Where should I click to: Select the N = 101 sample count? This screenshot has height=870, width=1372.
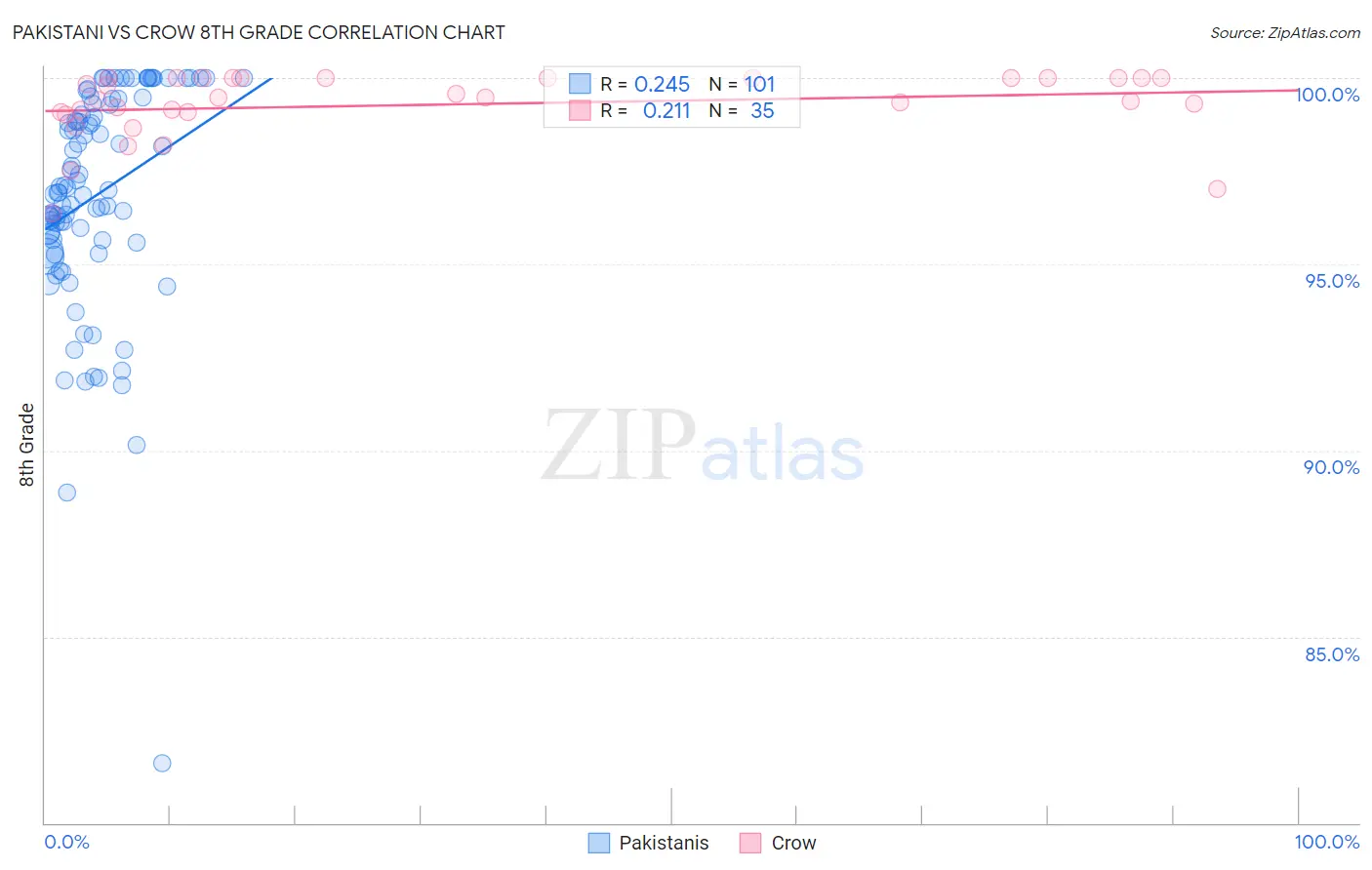click(x=742, y=85)
